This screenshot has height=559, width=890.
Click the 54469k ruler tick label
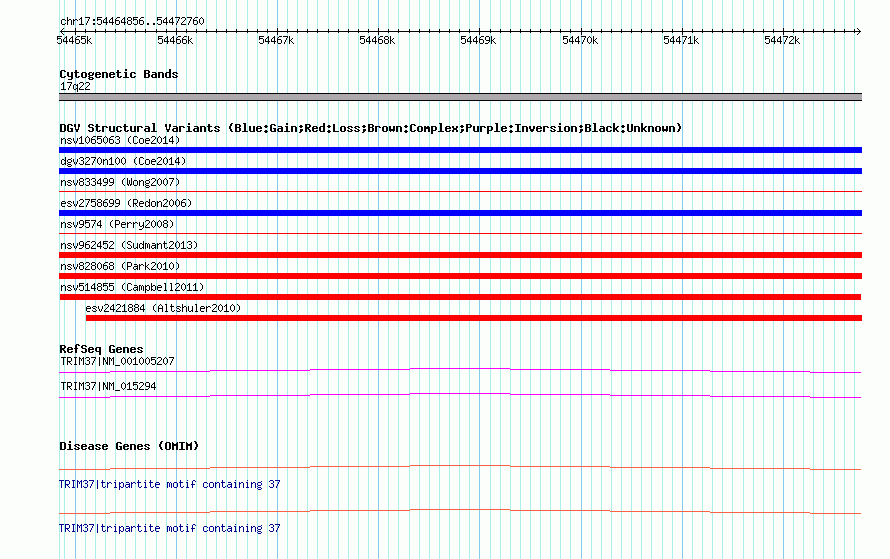click(x=478, y=40)
